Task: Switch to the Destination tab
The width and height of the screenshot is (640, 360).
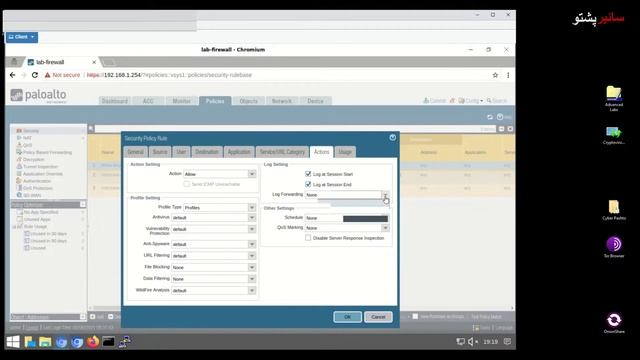Action: tap(207, 152)
